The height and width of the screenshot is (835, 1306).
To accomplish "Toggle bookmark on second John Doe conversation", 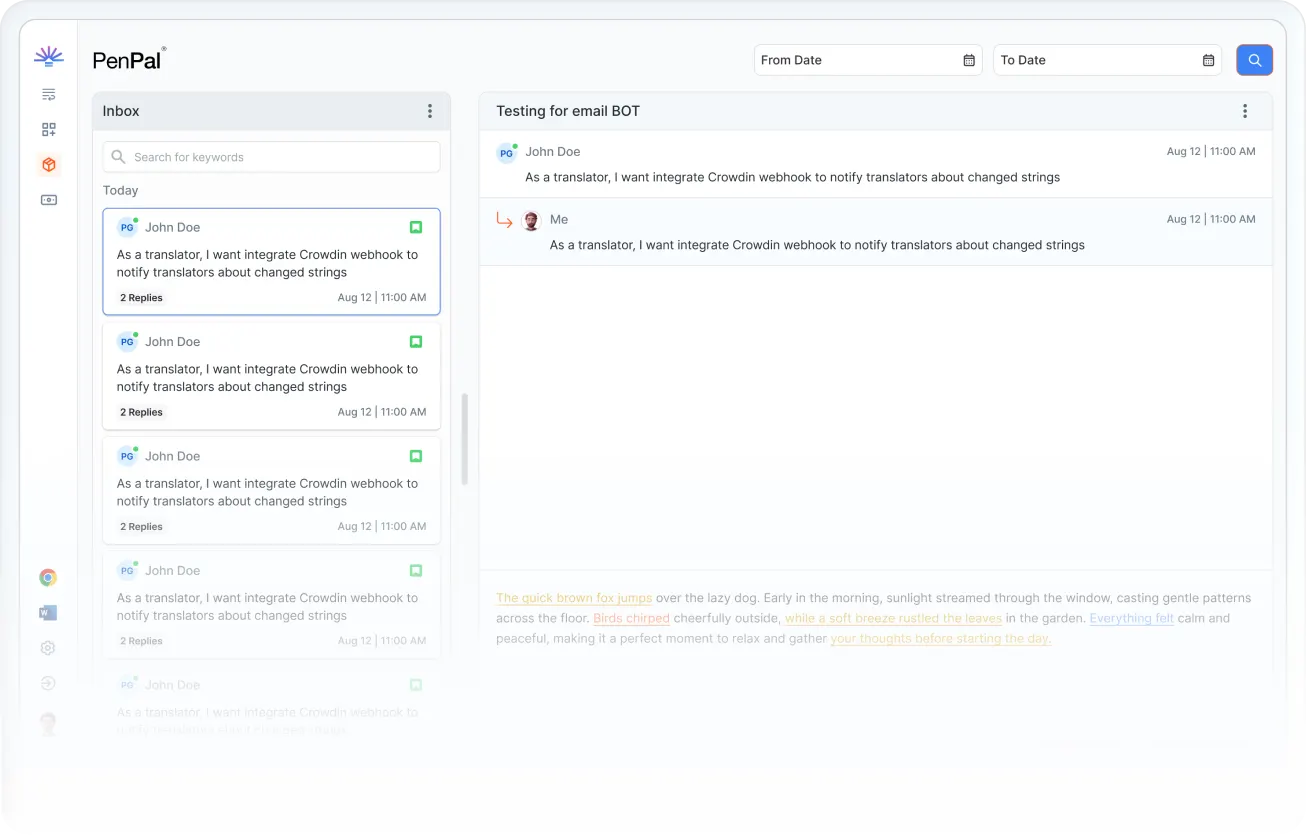I will [x=416, y=342].
